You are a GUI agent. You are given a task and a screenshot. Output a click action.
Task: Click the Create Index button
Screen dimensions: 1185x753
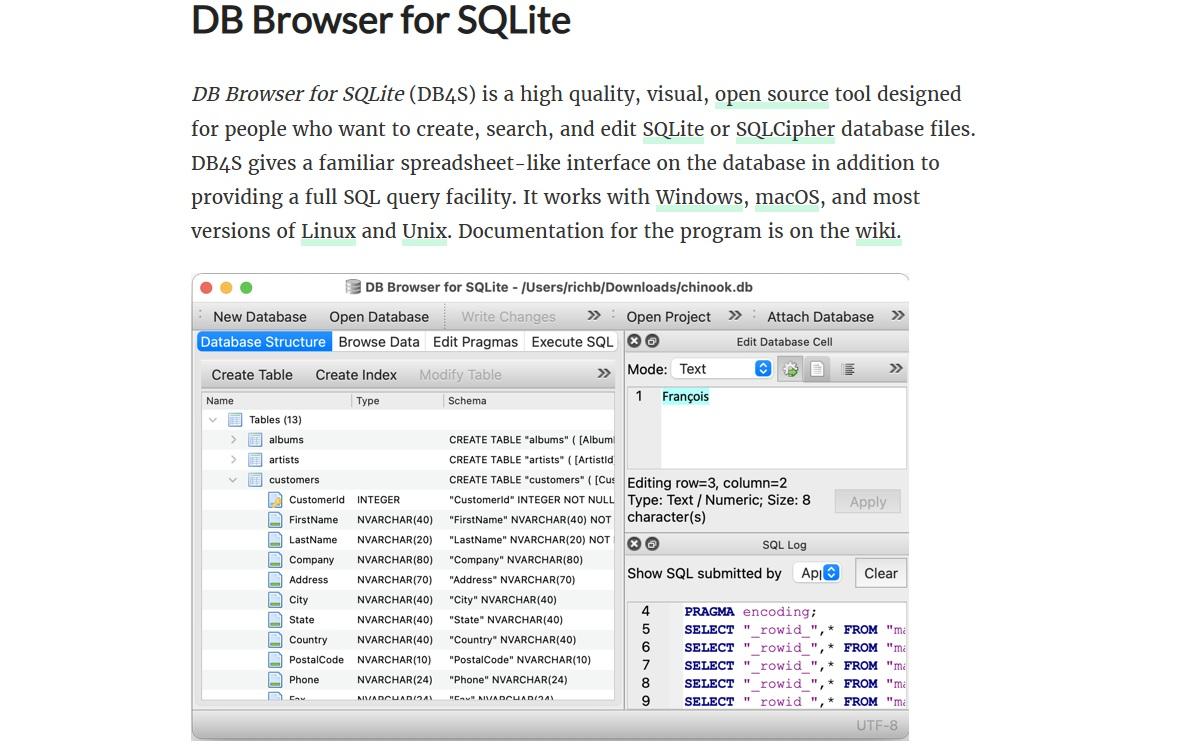[356, 375]
